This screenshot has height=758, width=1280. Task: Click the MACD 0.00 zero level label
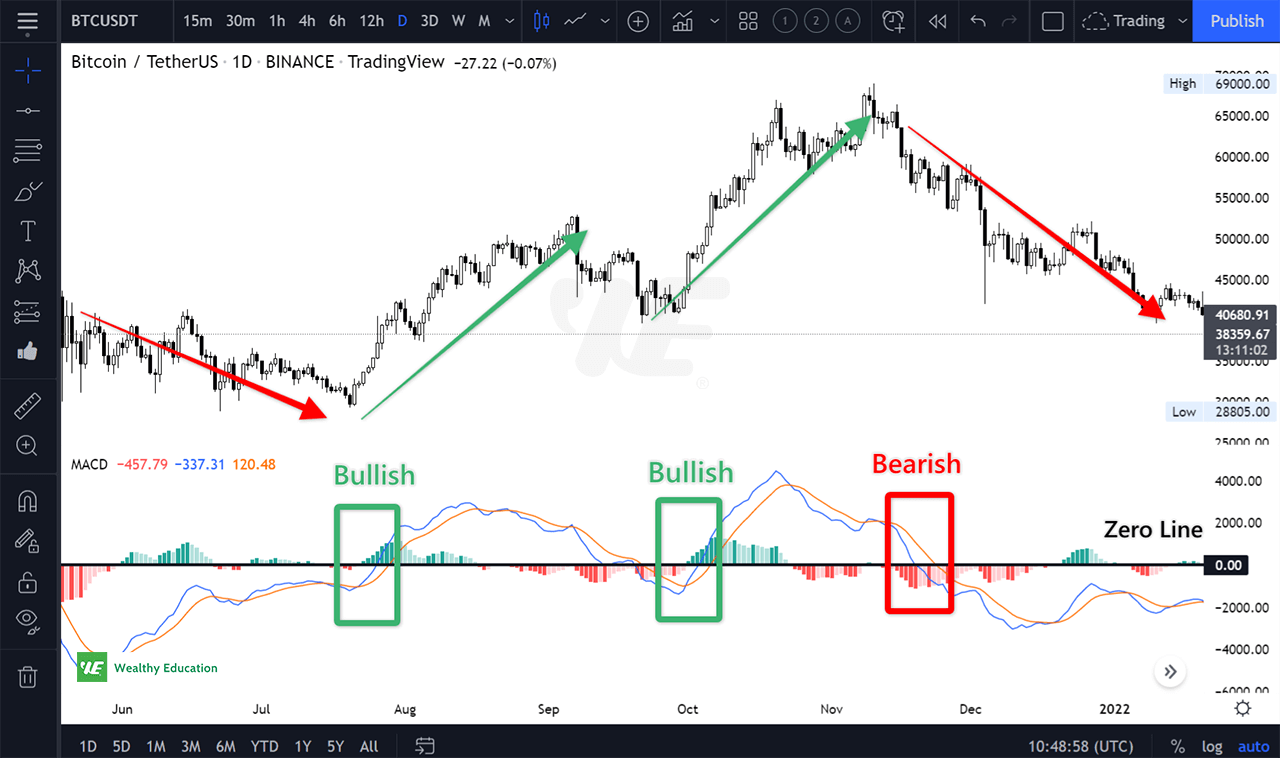tap(1228, 565)
